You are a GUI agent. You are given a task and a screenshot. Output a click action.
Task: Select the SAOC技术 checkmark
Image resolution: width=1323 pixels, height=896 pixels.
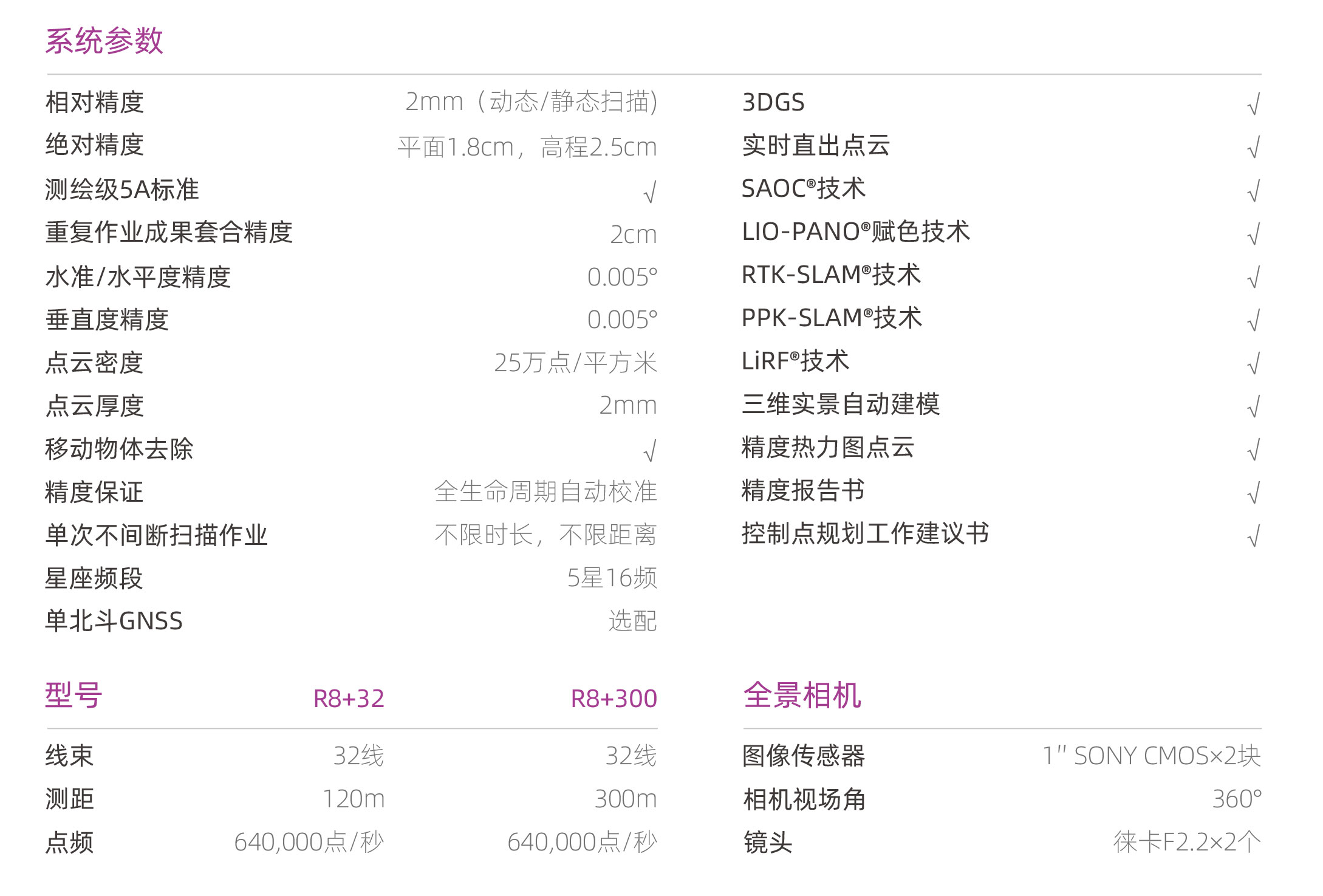click(1254, 191)
